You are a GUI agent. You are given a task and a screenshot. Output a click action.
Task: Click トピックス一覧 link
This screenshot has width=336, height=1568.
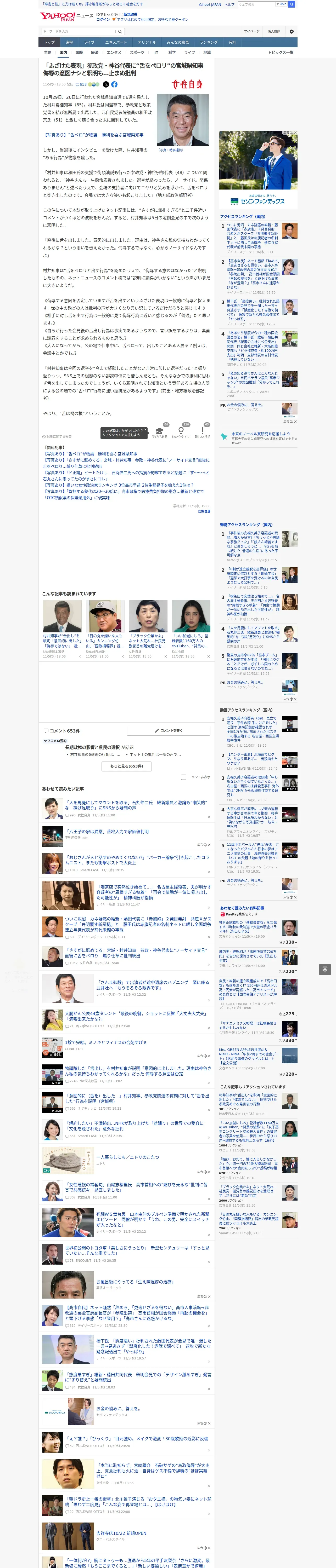(x=281, y=52)
